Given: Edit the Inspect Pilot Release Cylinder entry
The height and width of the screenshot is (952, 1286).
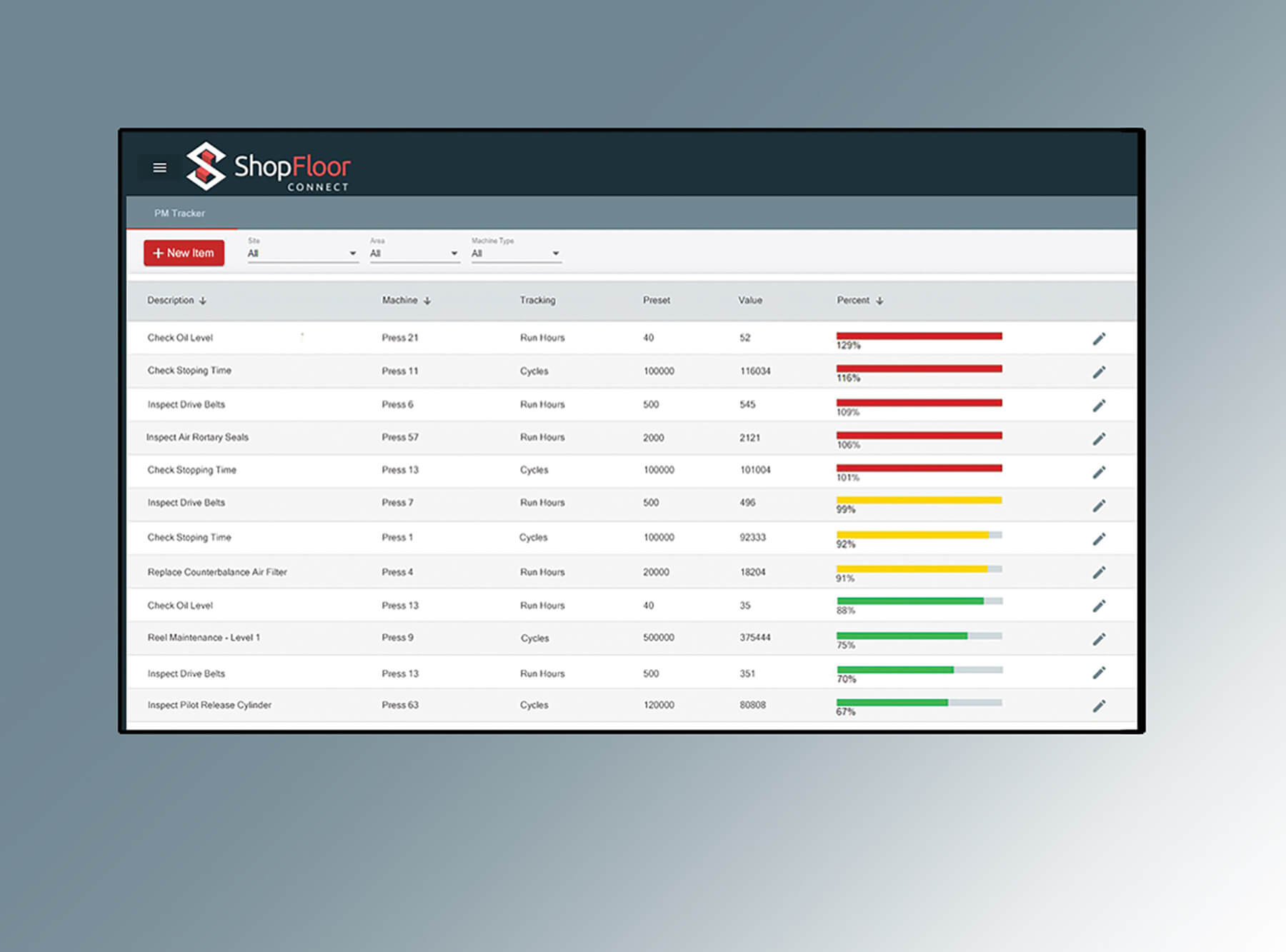Looking at the screenshot, I should pyautogui.click(x=1099, y=706).
